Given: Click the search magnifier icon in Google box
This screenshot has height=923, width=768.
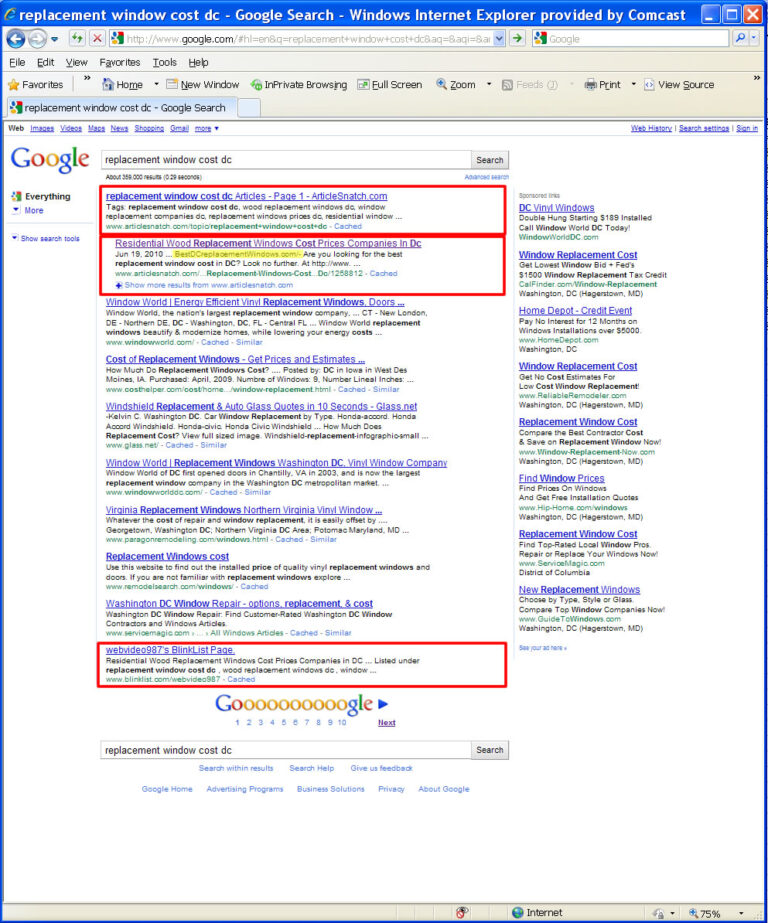Looking at the screenshot, I should click(740, 39).
